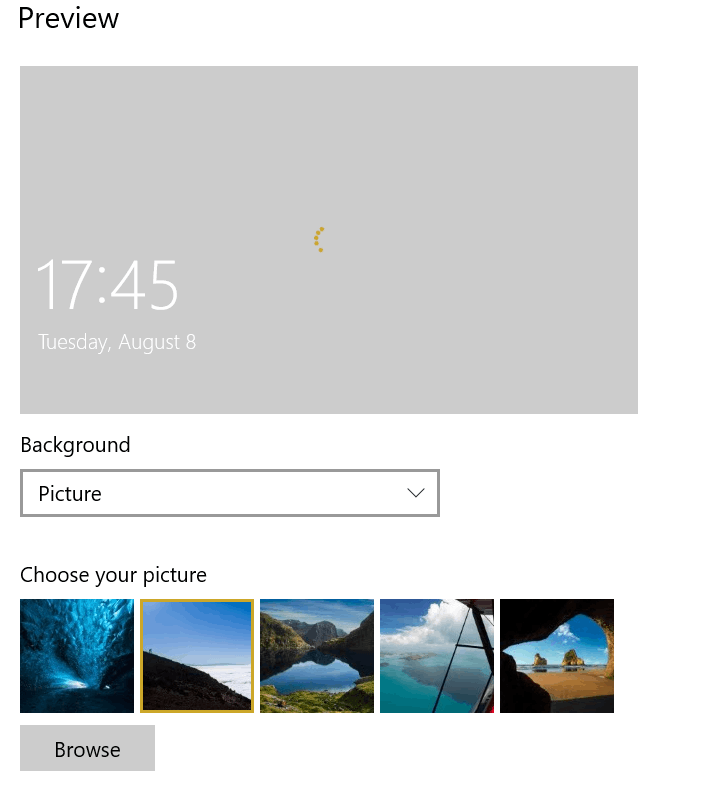
Task: Choose the beach cave with rock islands picture
Action: (557, 656)
